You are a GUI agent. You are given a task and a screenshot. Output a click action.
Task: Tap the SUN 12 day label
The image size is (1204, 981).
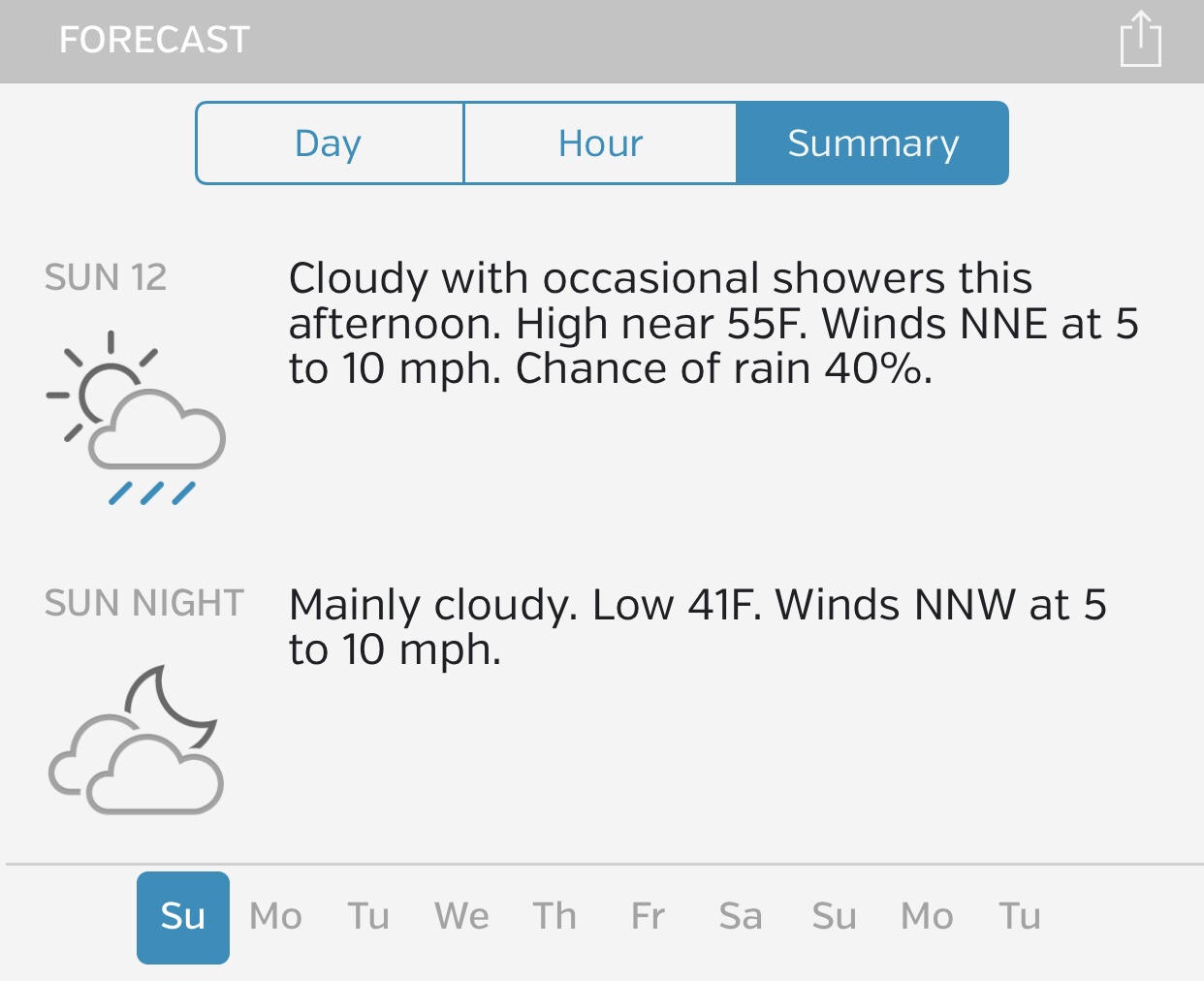pyautogui.click(x=106, y=278)
